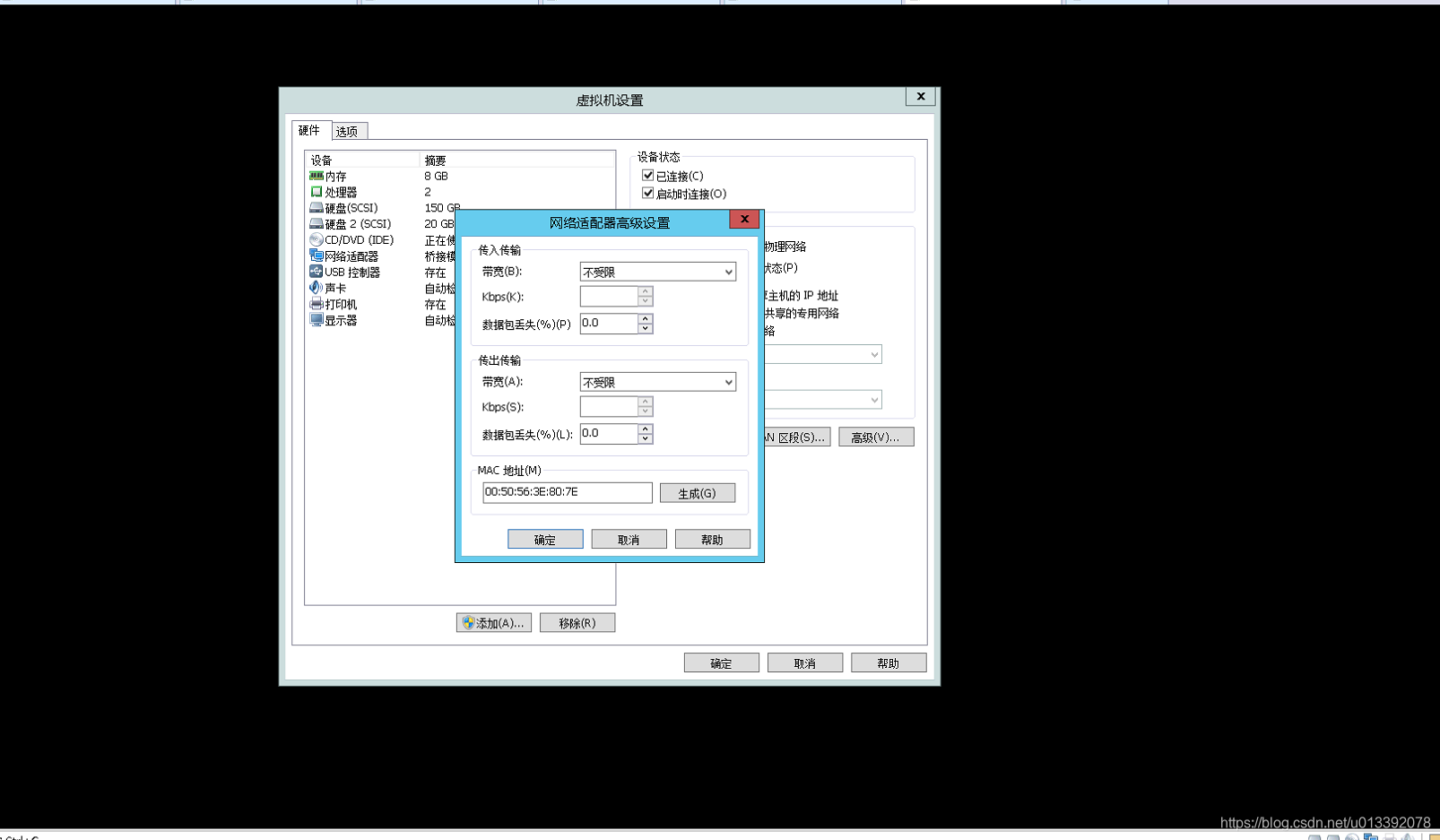Open the upper greyed combo box in 虚拟机设置
Screen dimensions: 1440x840
tap(822, 354)
